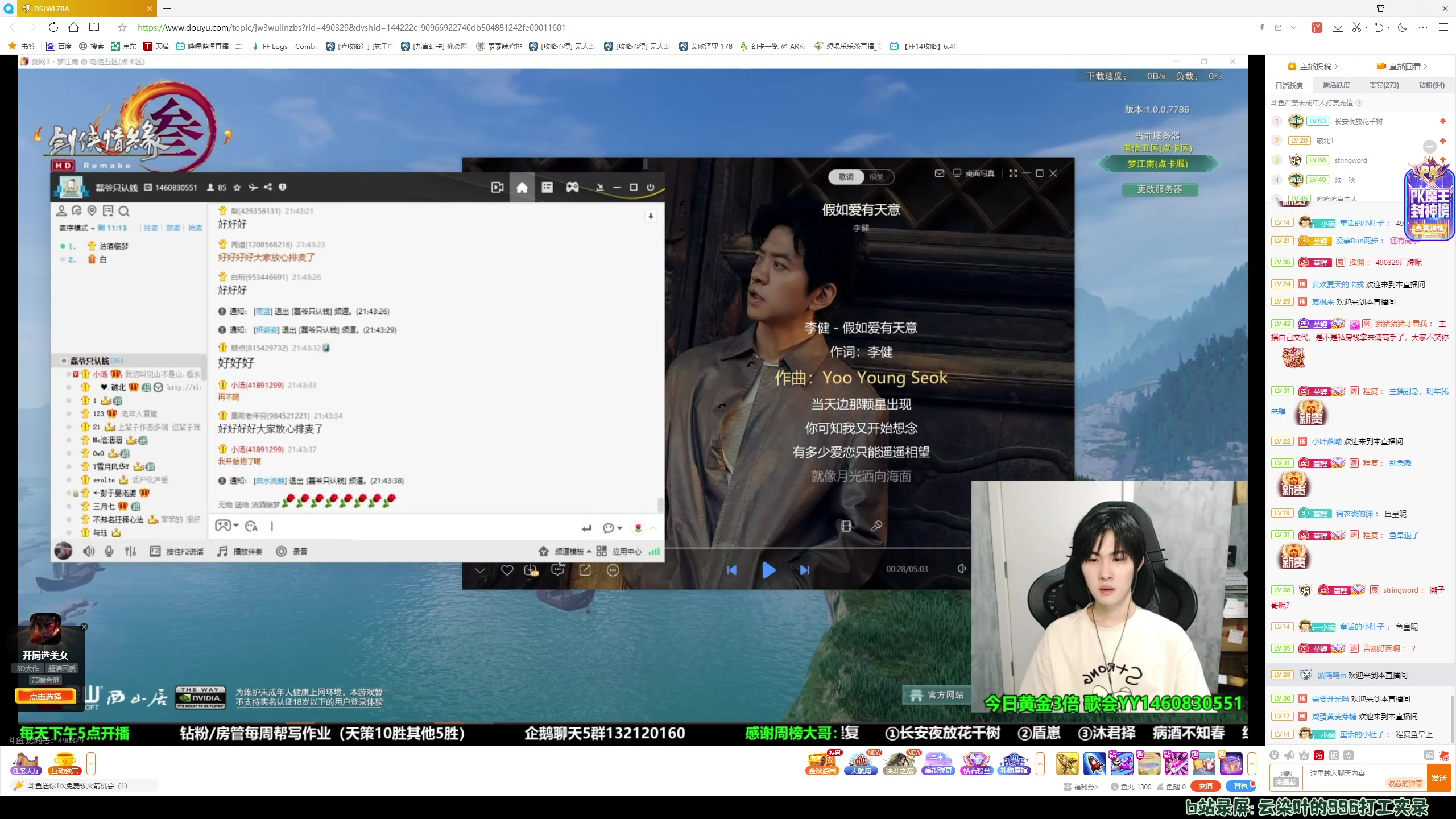Open more options in music player
1456x819 pixels.
coord(613,570)
